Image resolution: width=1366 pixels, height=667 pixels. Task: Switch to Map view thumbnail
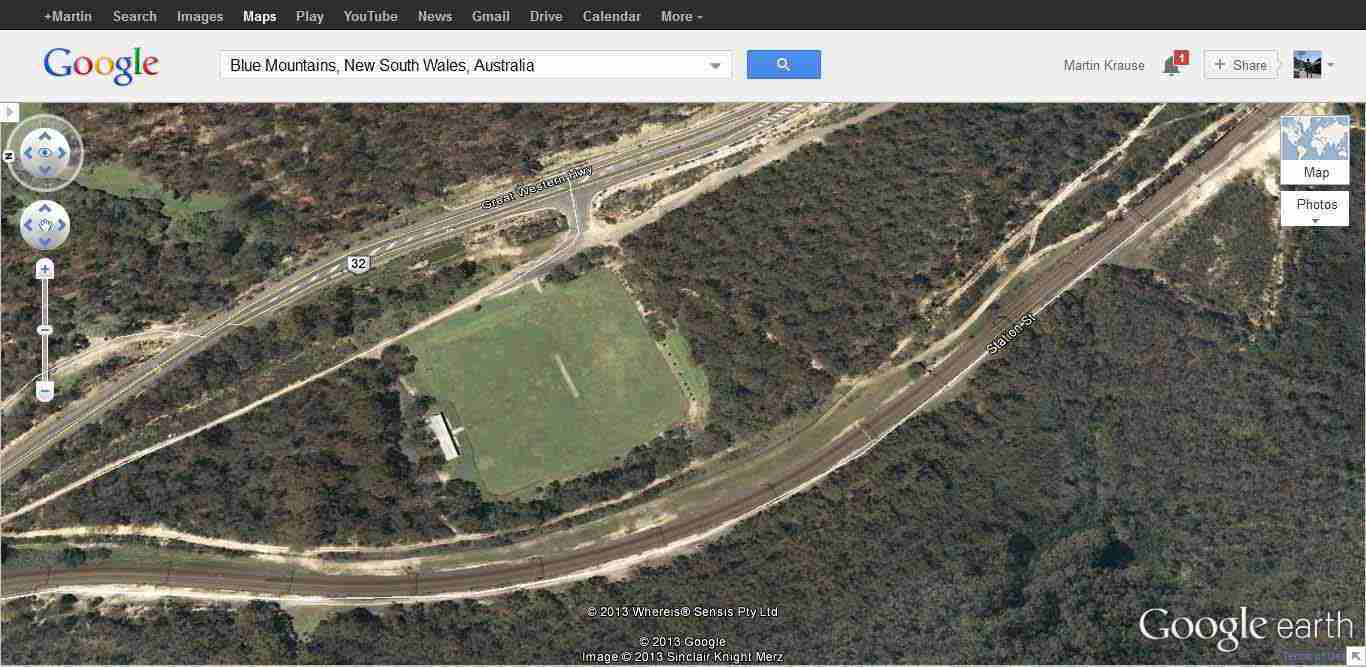(x=1315, y=150)
